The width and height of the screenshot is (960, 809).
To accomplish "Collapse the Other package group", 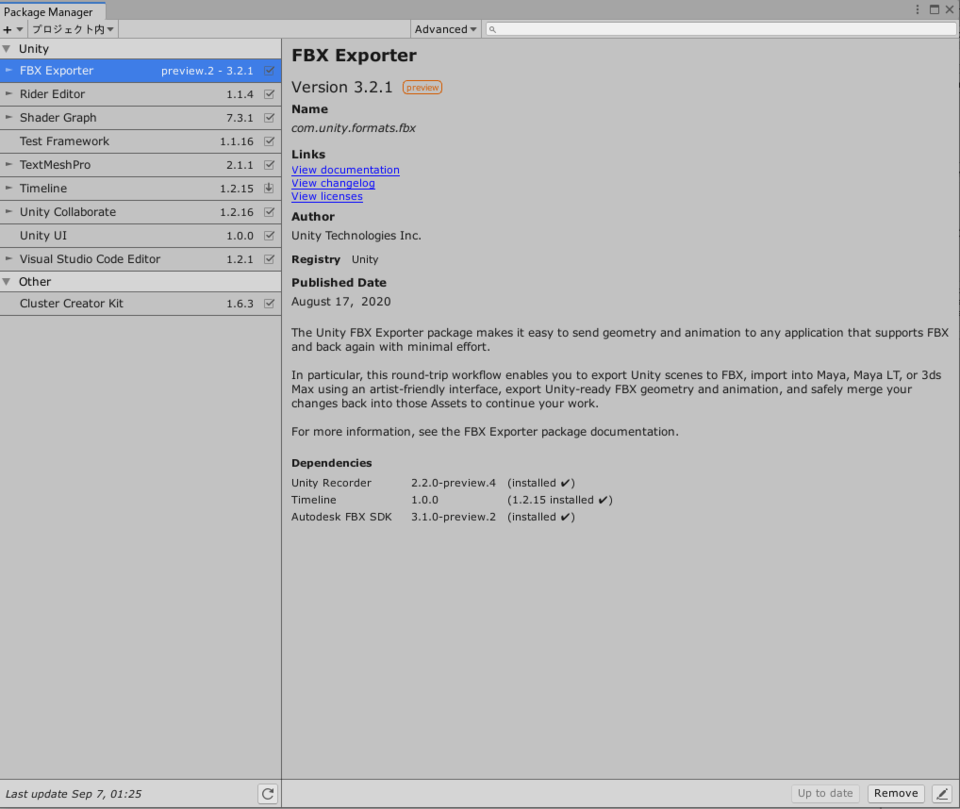I will click(7, 282).
